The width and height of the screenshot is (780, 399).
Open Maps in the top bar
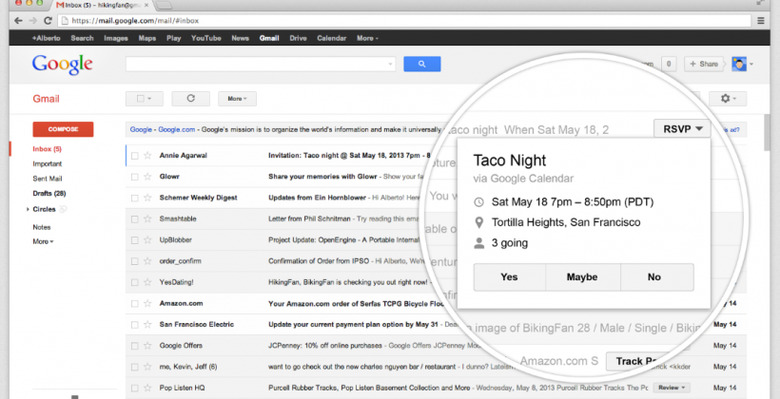(147, 38)
